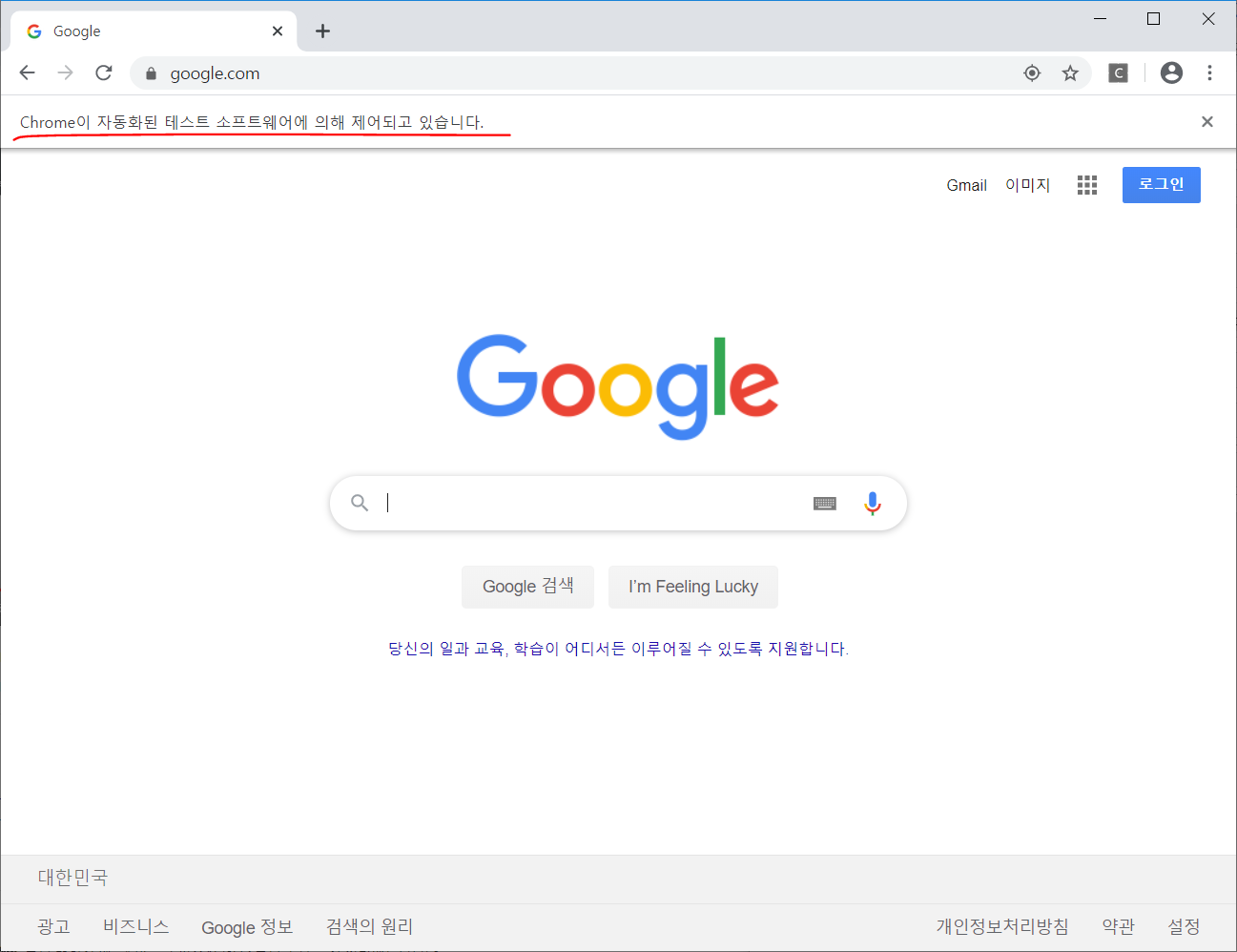Click the blue 로그인 button
The width and height of the screenshot is (1237, 952).
coord(1161,185)
